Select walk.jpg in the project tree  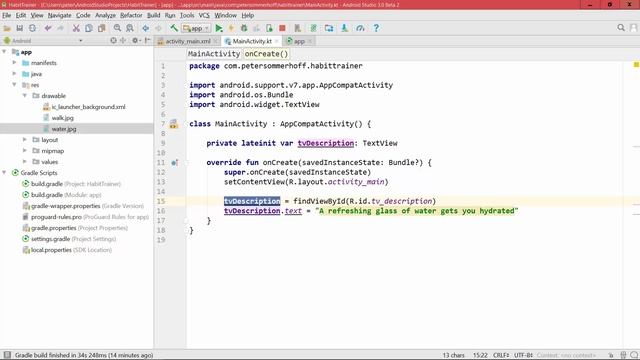pyautogui.click(x=62, y=118)
